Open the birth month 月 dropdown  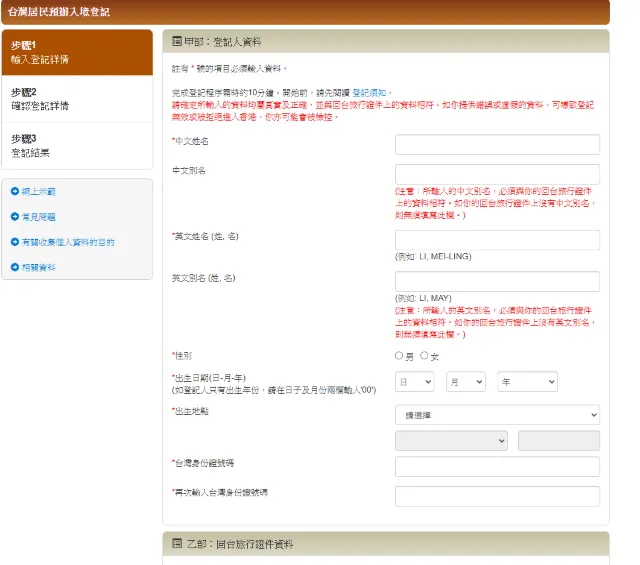pos(464,382)
